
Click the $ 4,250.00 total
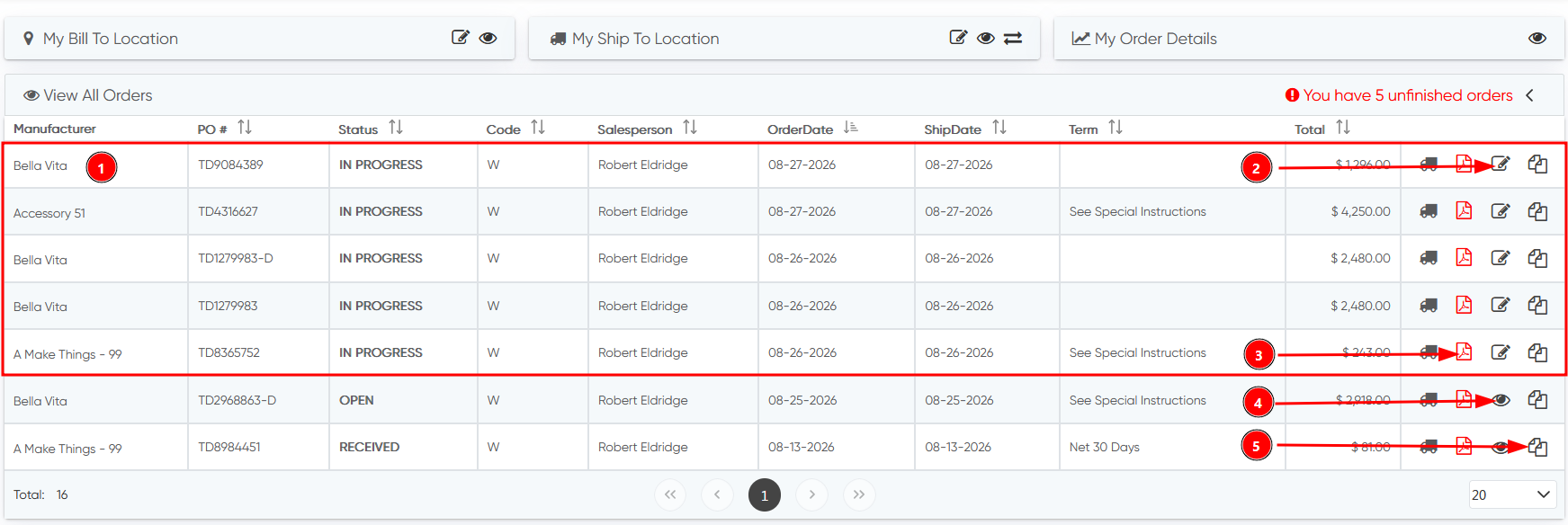[x=1360, y=211]
